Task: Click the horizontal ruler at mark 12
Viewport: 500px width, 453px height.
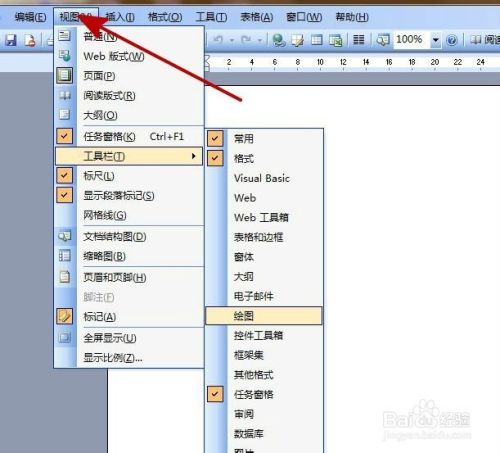Action: pyautogui.click(x=343, y=62)
